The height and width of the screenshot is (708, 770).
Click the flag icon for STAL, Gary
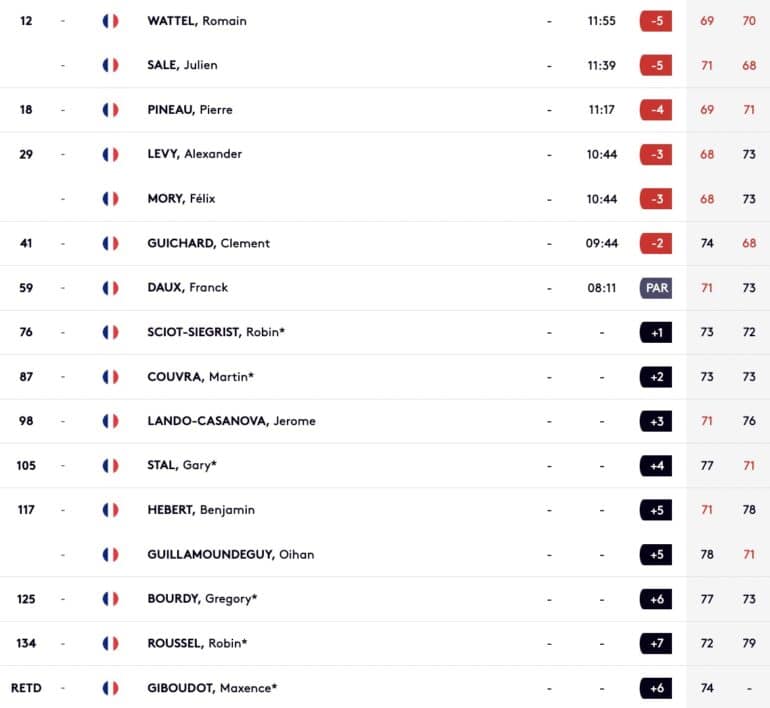tap(110, 465)
